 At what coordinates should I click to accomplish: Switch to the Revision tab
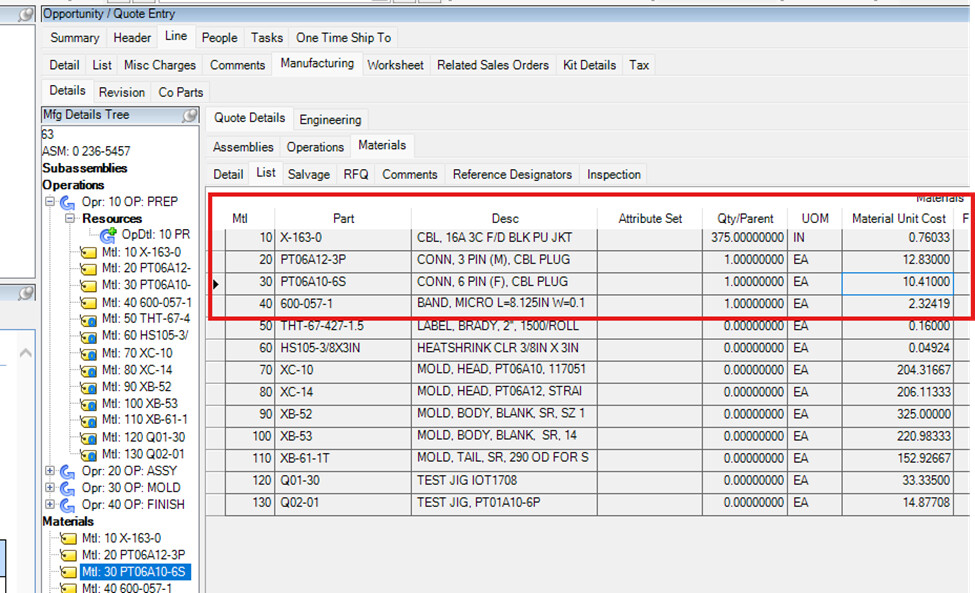(121, 93)
